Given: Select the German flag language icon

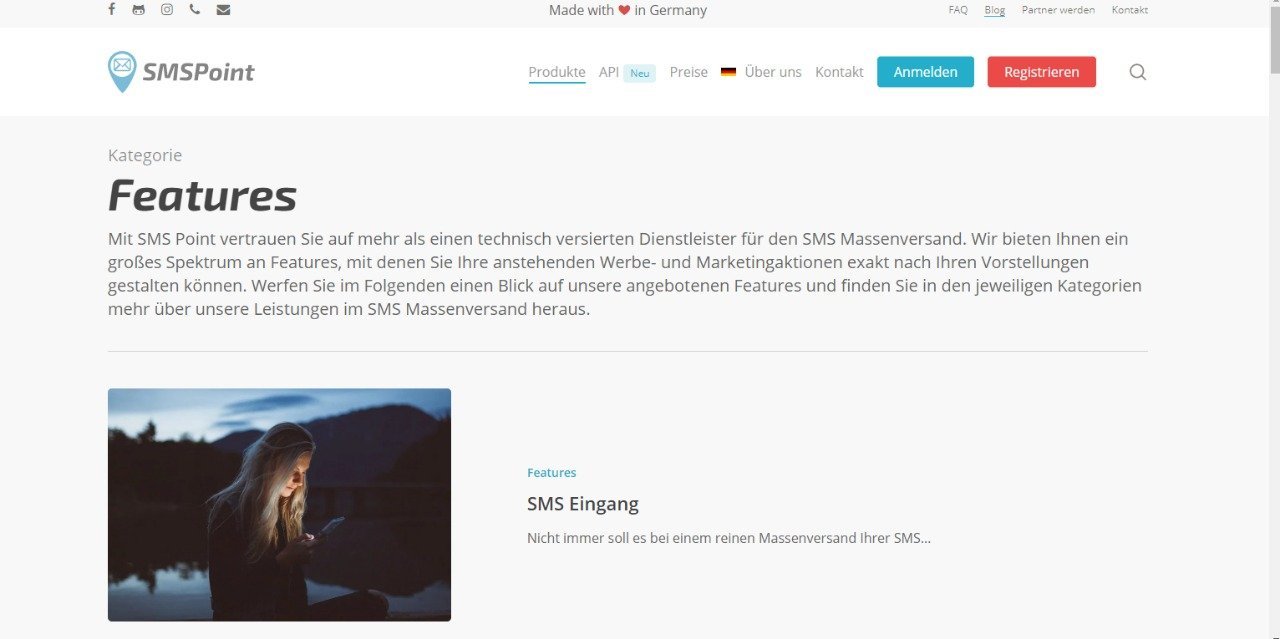Looking at the screenshot, I should [728, 72].
